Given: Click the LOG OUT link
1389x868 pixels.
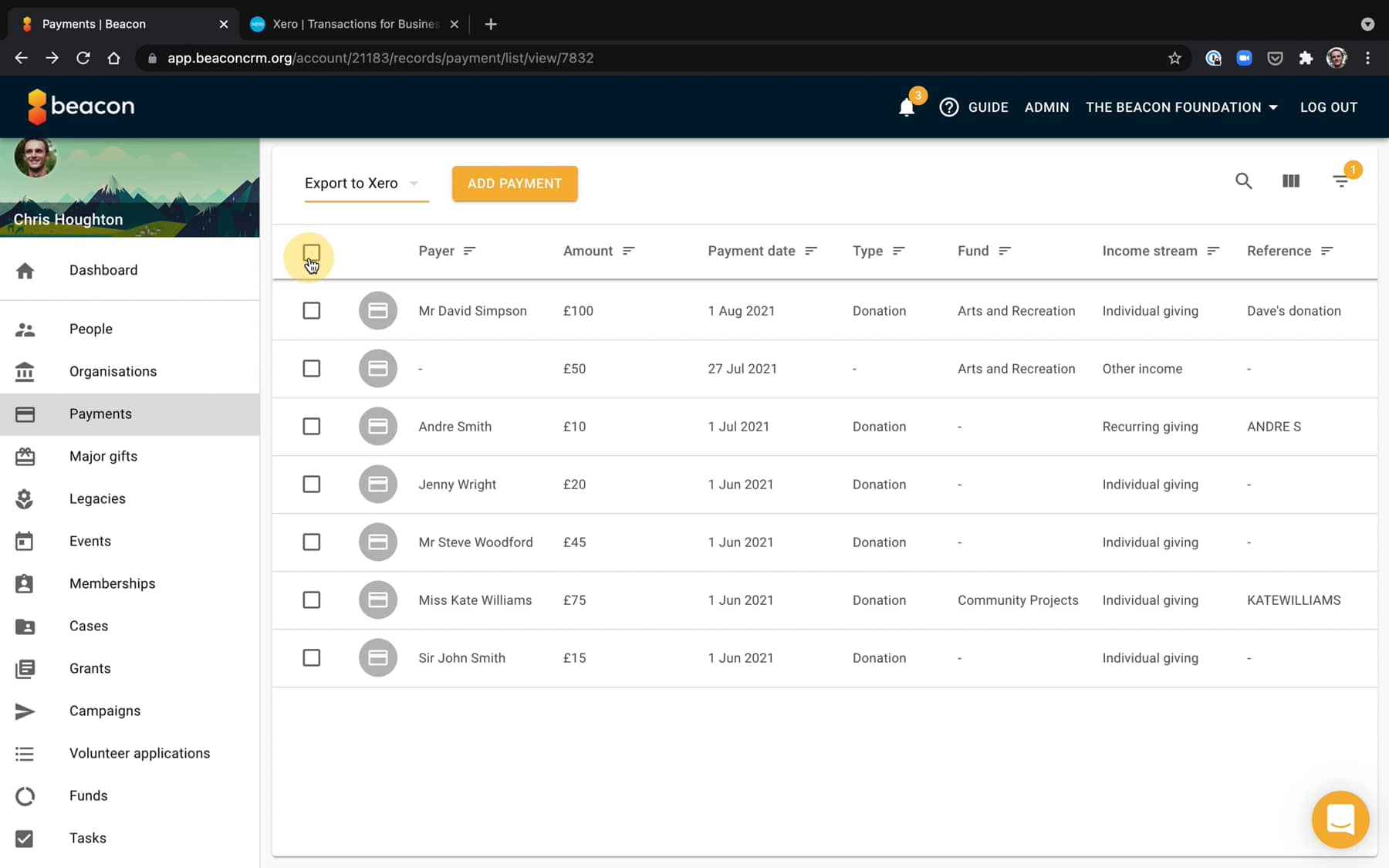Looking at the screenshot, I should (x=1328, y=107).
